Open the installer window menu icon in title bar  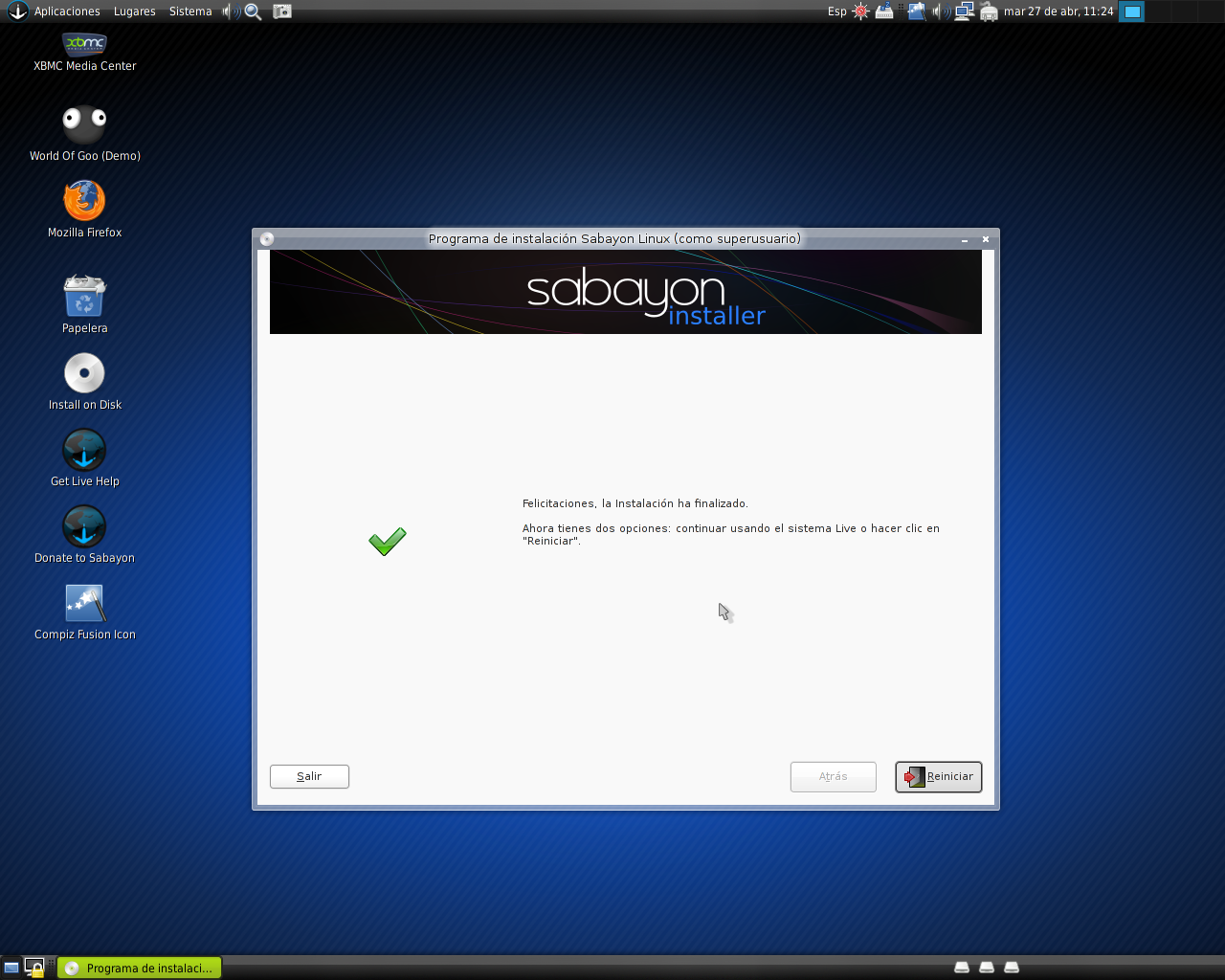(267, 239)
